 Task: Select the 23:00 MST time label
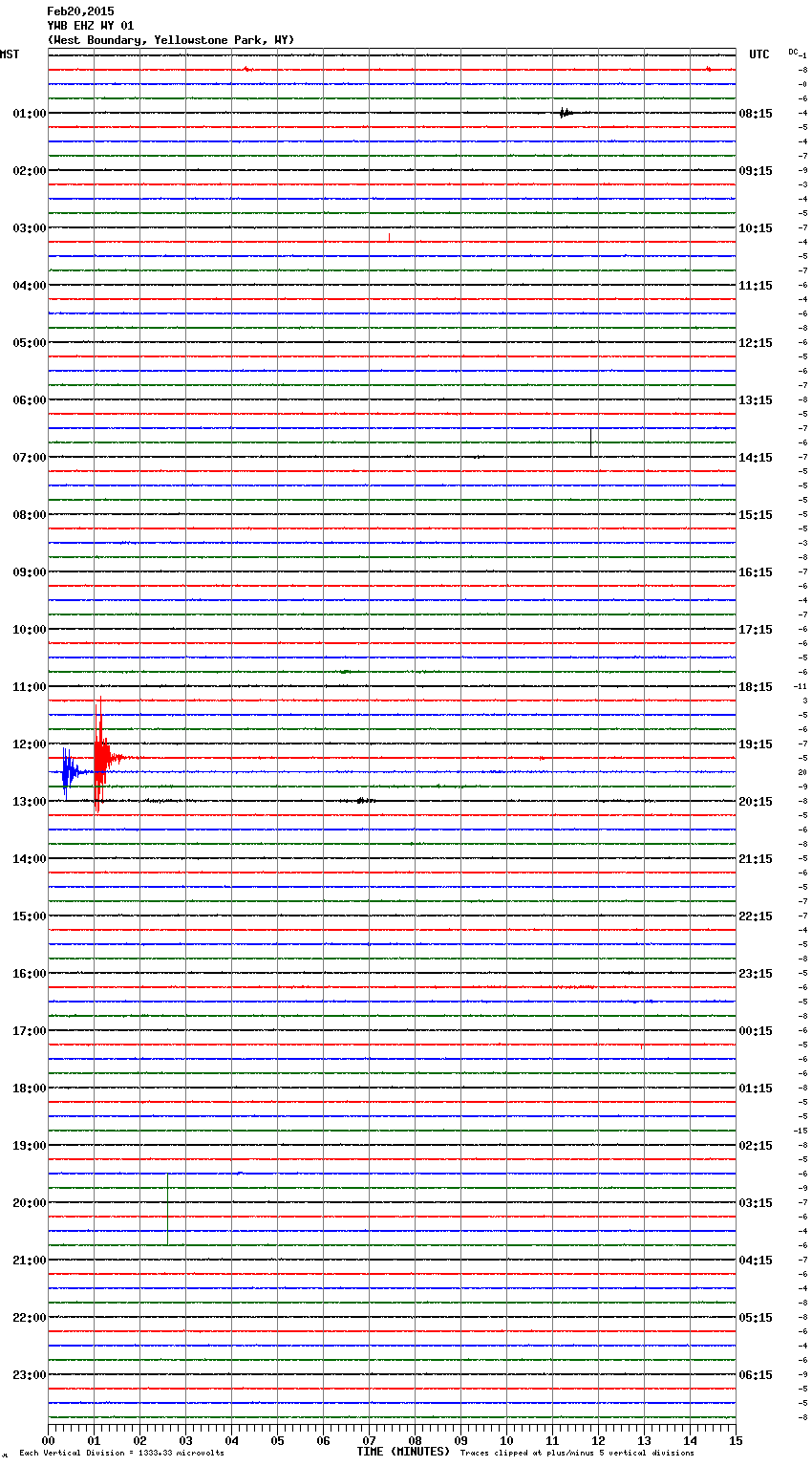pos(29,1375)
